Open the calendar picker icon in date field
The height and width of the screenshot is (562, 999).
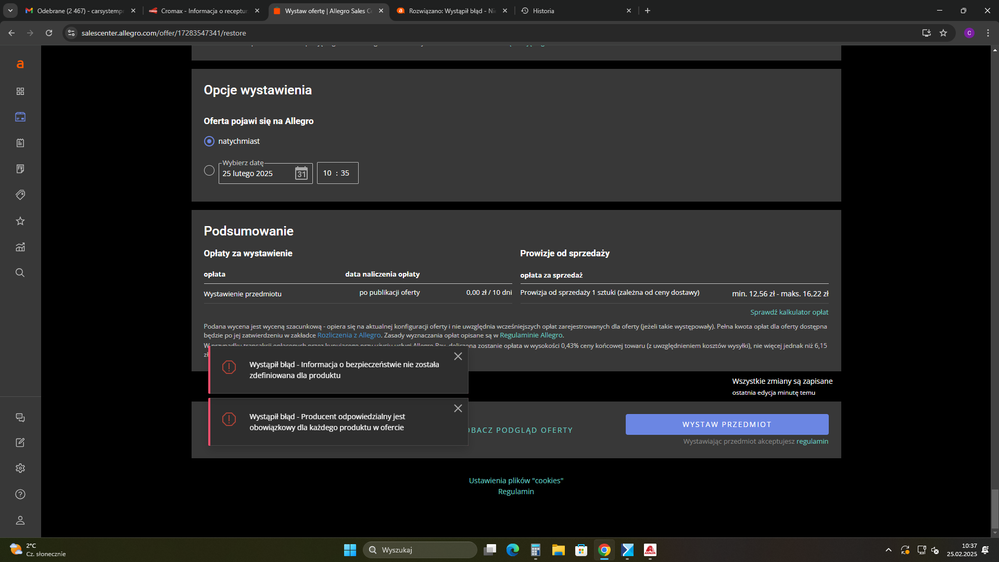coord(301,173)
